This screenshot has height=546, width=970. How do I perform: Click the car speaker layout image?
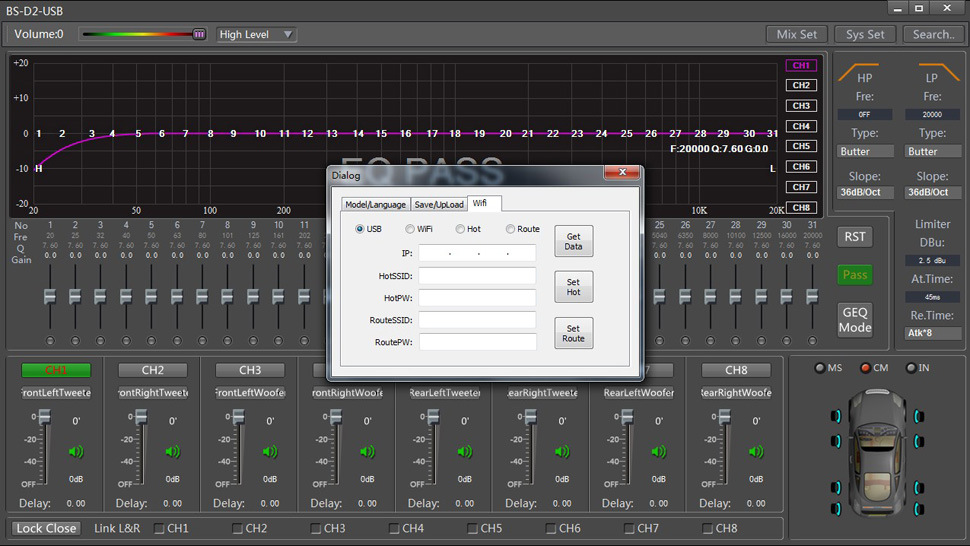point(876,451)
